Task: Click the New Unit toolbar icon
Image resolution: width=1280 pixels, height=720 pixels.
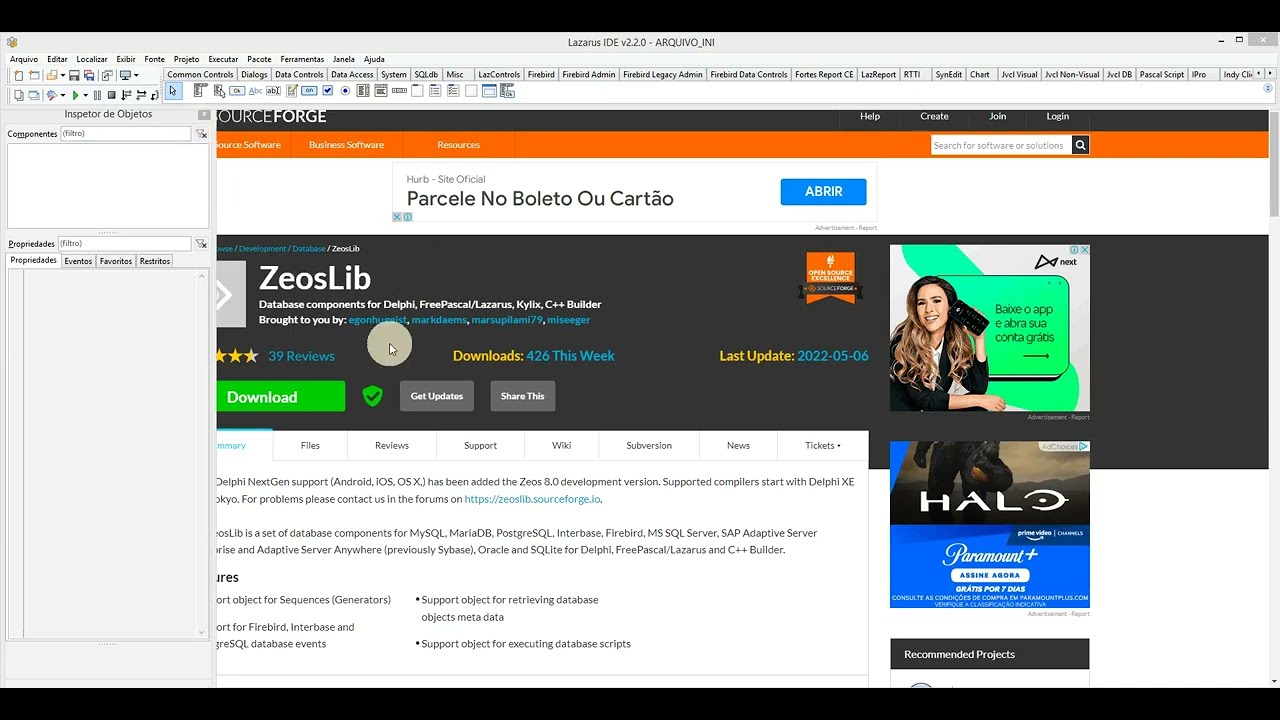Action: click(x=18, y=76)
